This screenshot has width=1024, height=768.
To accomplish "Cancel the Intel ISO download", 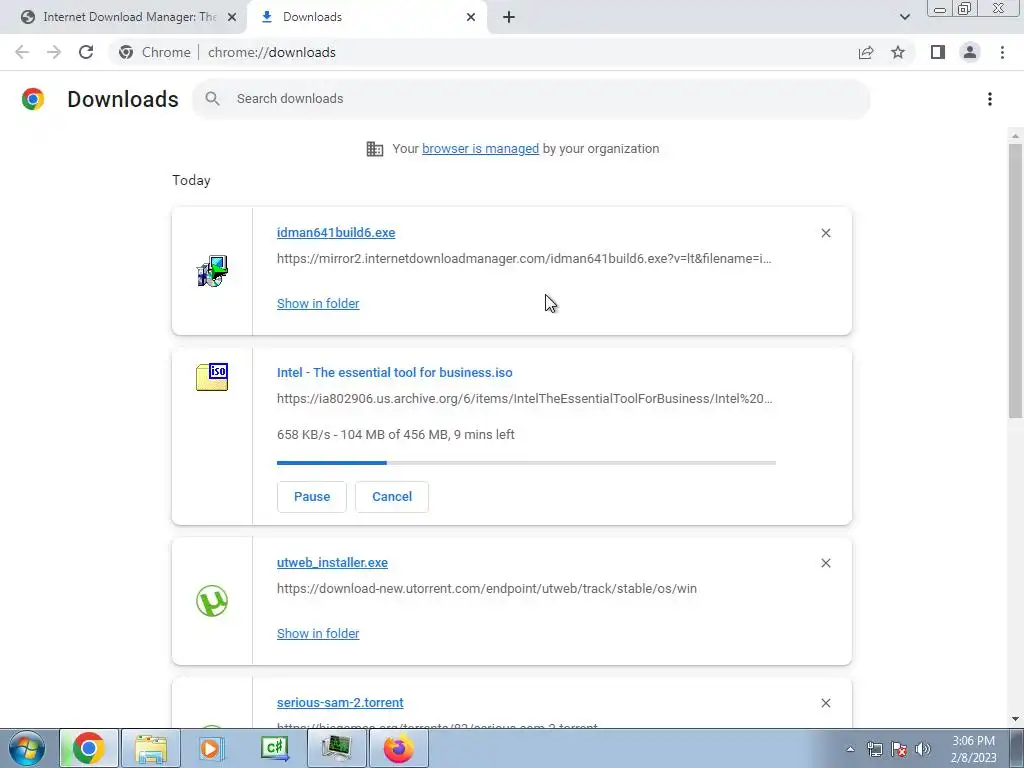I will coord(392,497).
